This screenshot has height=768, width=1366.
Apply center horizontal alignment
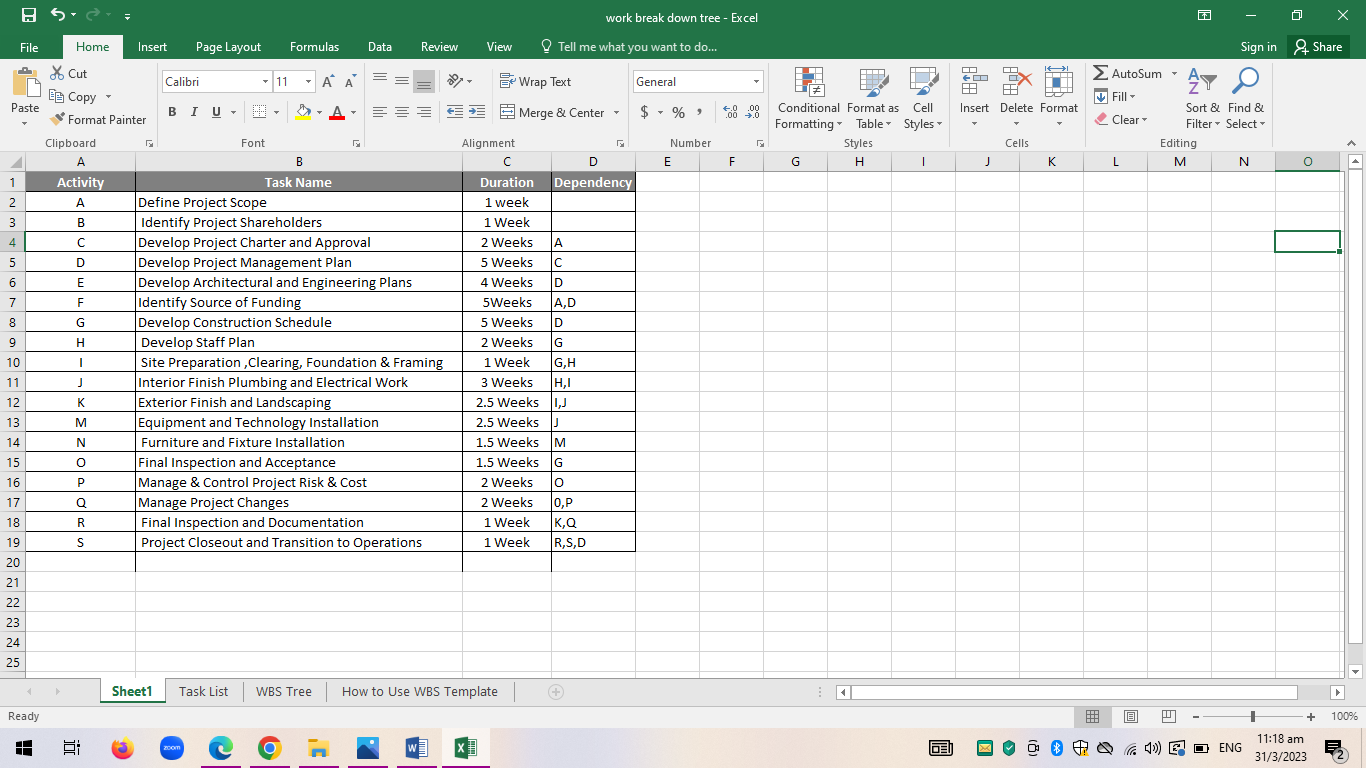[x=402, y=113]
